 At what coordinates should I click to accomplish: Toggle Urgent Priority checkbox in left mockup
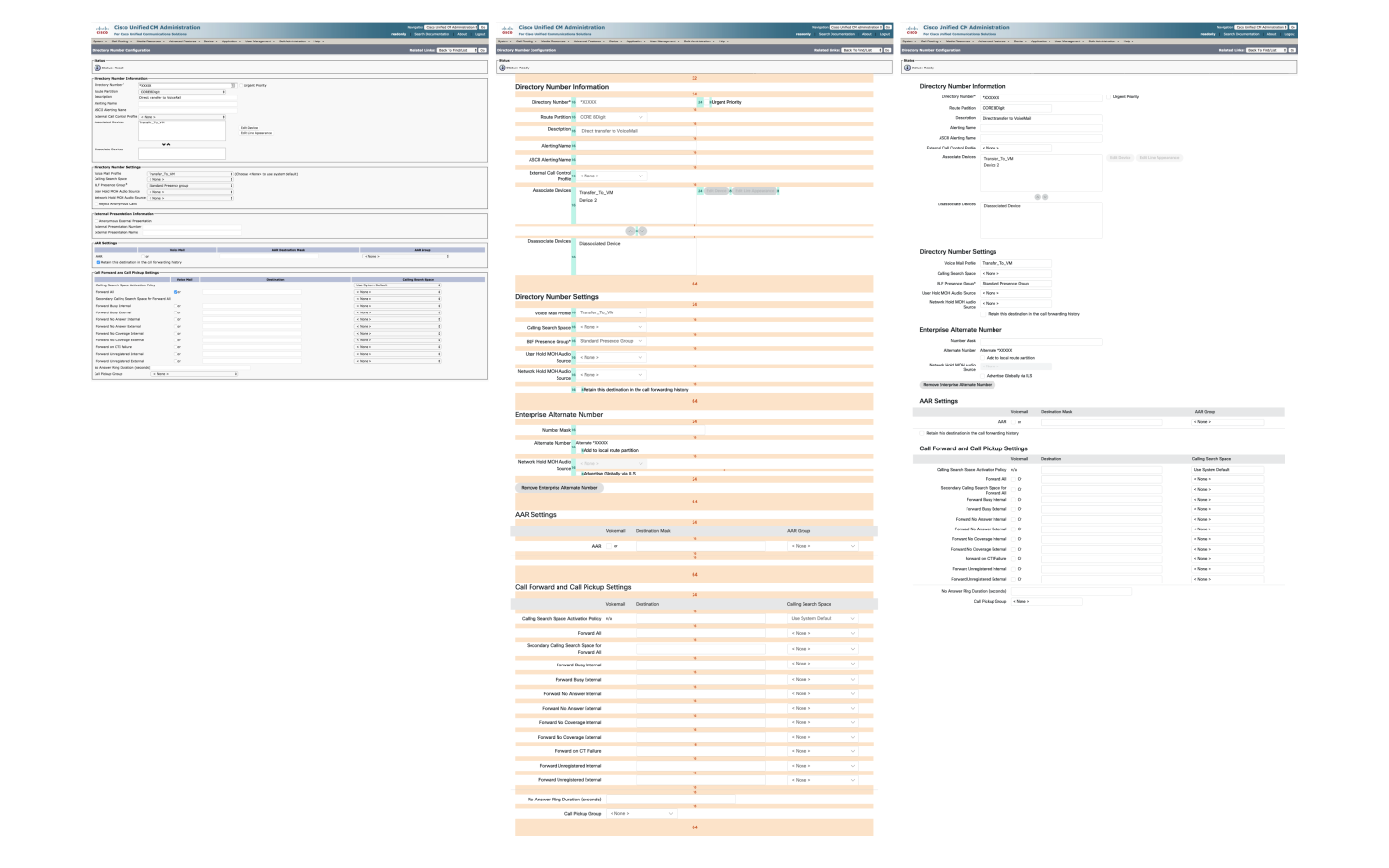pos(241,85)
